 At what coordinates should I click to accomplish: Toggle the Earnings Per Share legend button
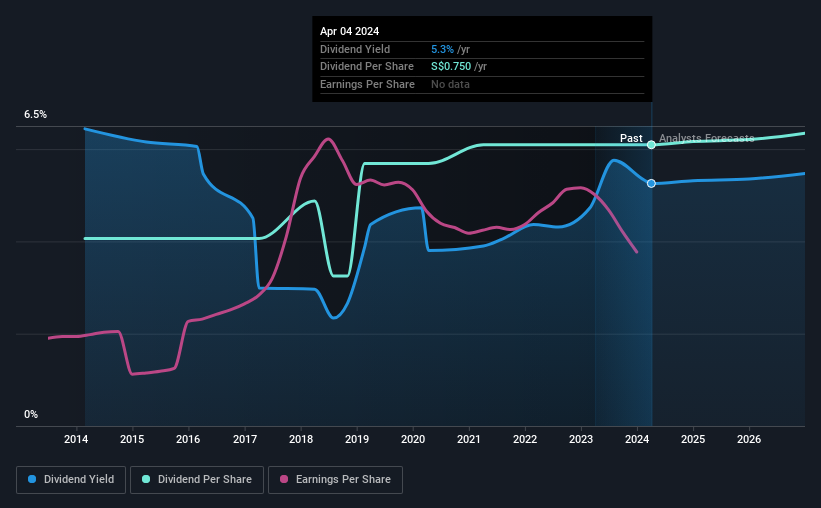[x=335, y=480]
